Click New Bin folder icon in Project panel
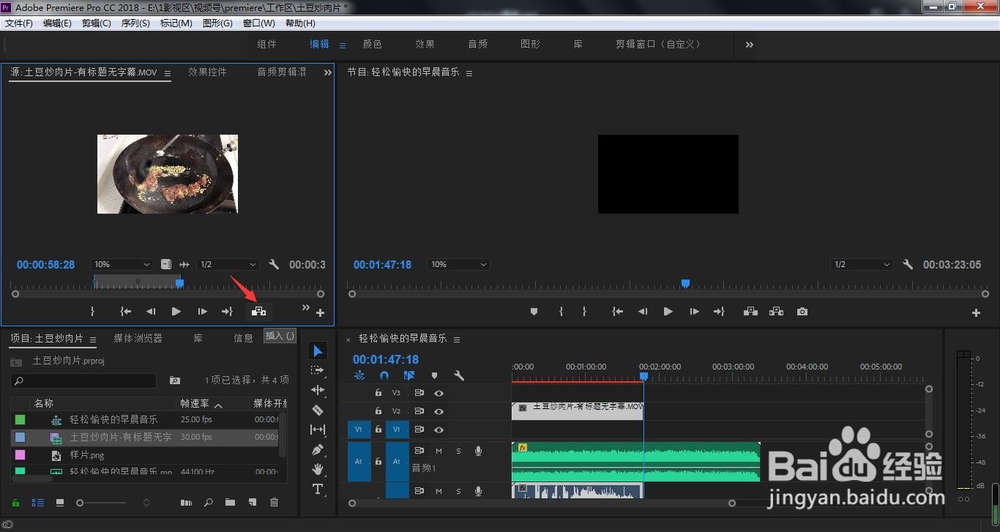Viewport: 1000px width, 532px height. (x=230, y=503)
